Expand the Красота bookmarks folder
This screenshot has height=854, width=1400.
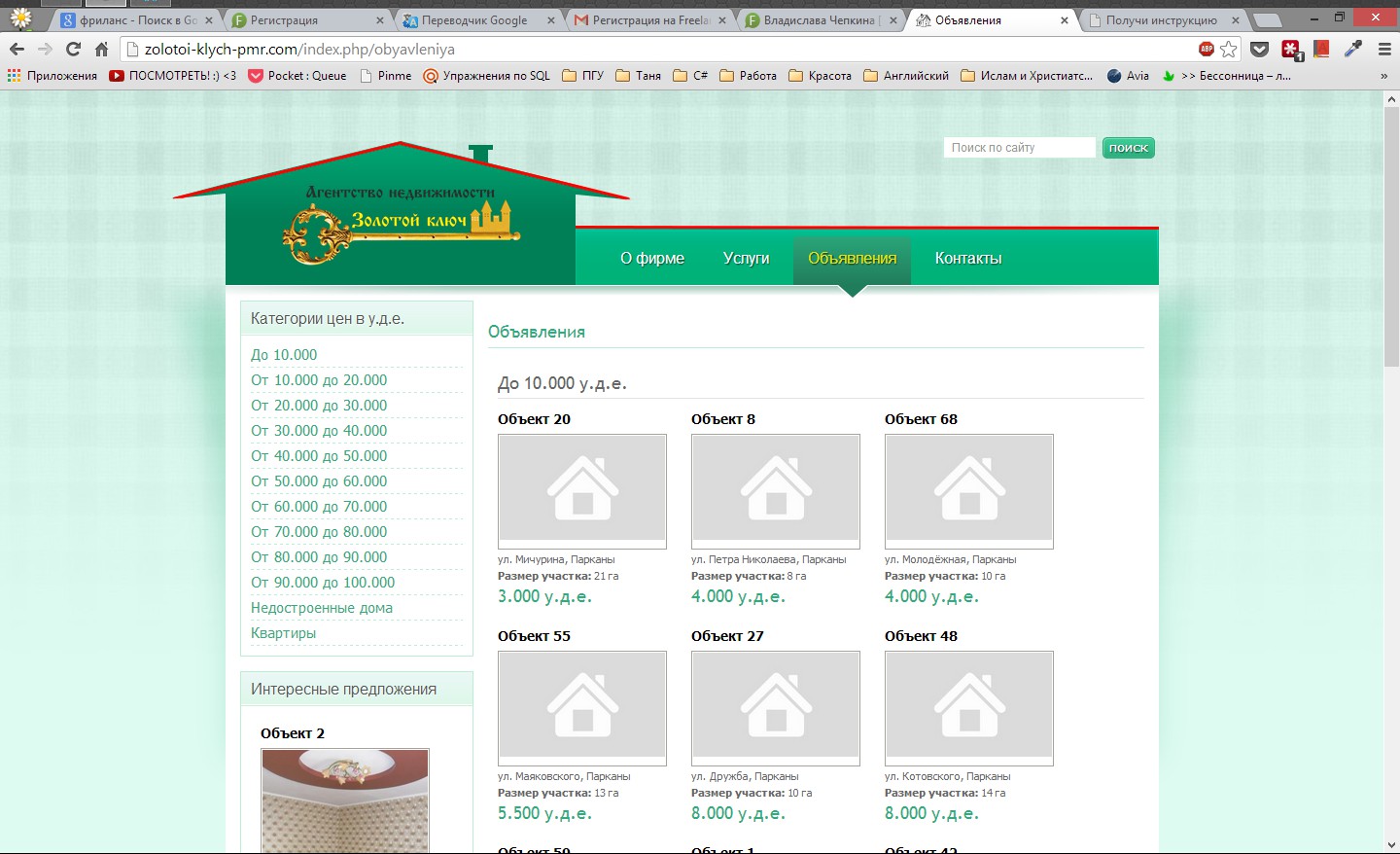[x=820, y=76]
